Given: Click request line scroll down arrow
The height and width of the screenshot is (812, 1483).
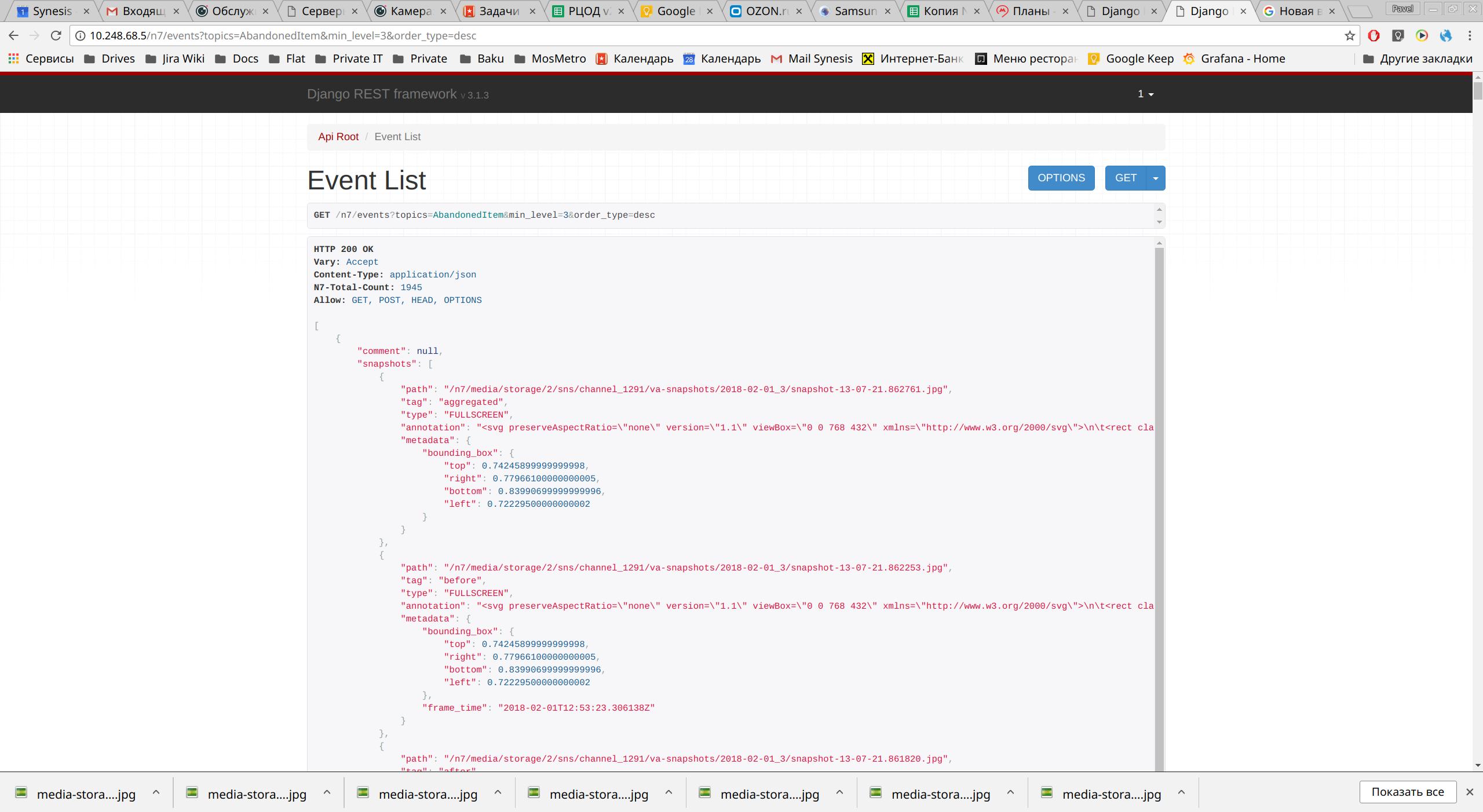Looking at the screenshot, I should [x=1159, y=222].
